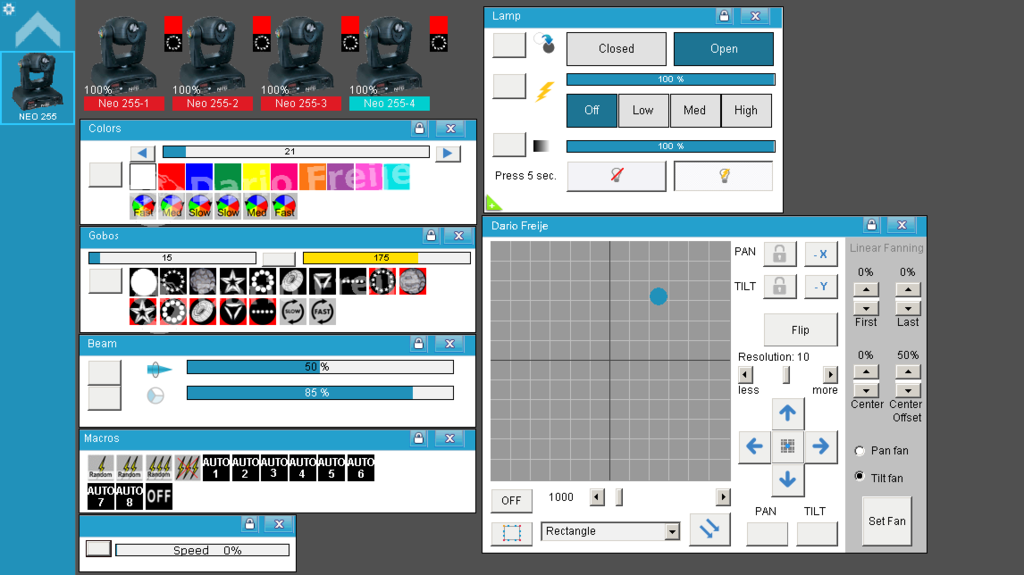Set strobe to Off
Screen dimensions: 1024x575
[592, 110]
